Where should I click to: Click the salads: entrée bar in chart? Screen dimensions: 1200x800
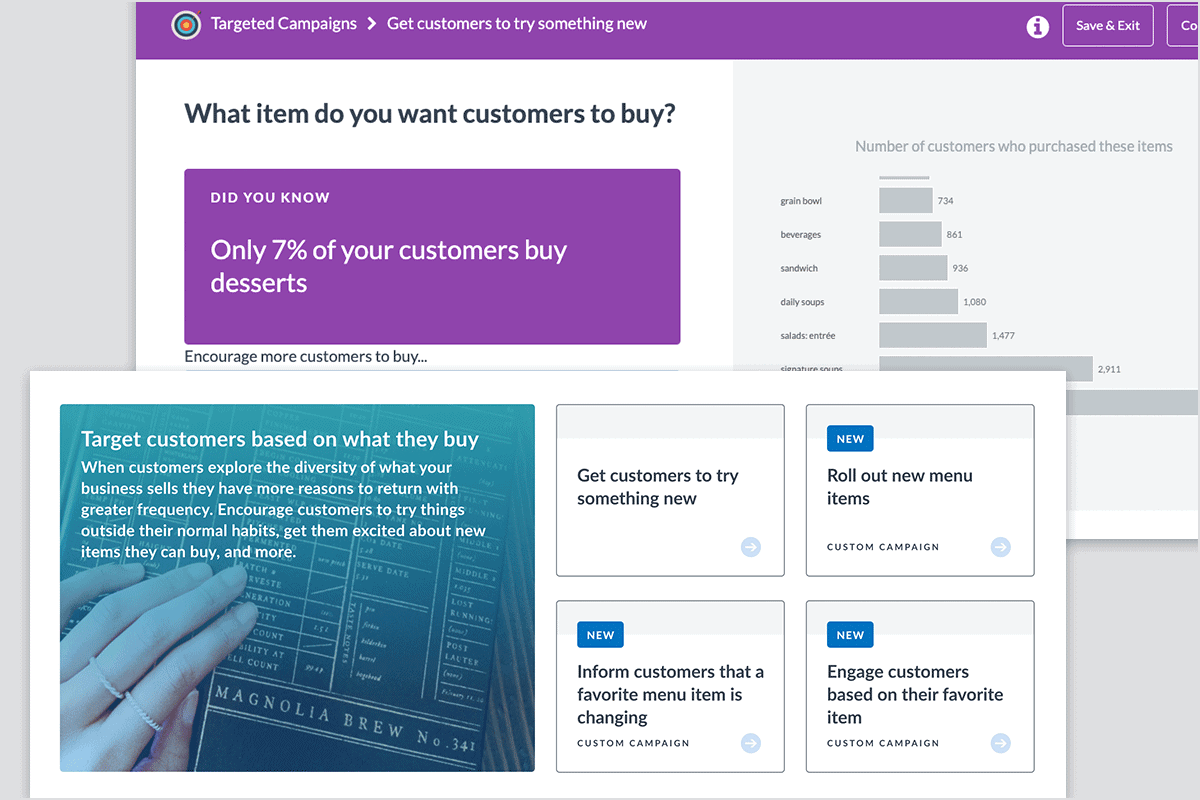(933, 335)
